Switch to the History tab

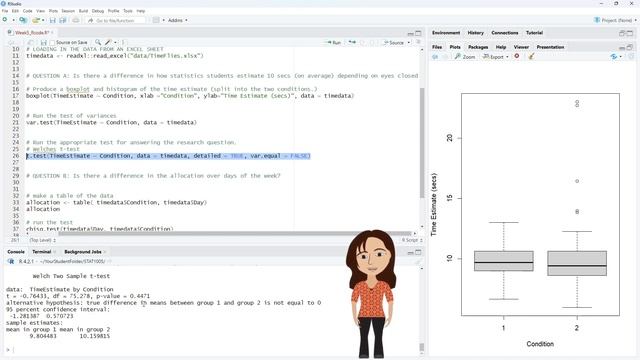[x=476, y=33]
